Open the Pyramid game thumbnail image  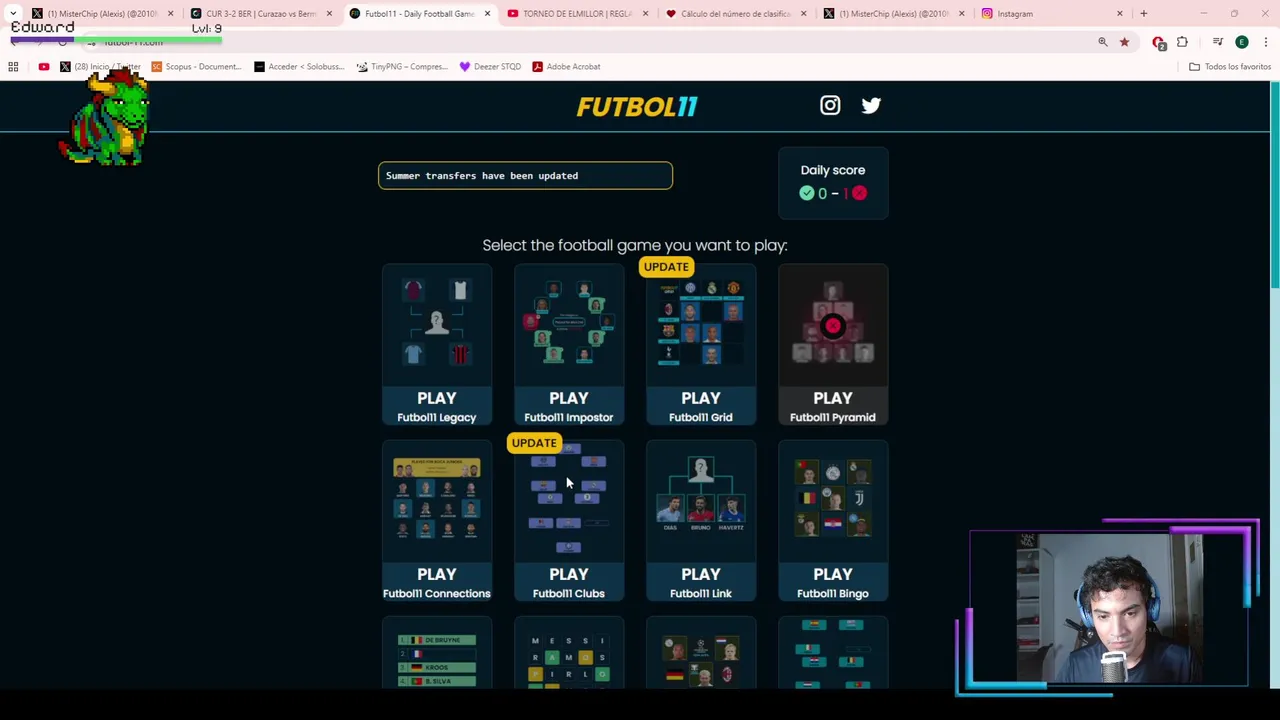832,325
